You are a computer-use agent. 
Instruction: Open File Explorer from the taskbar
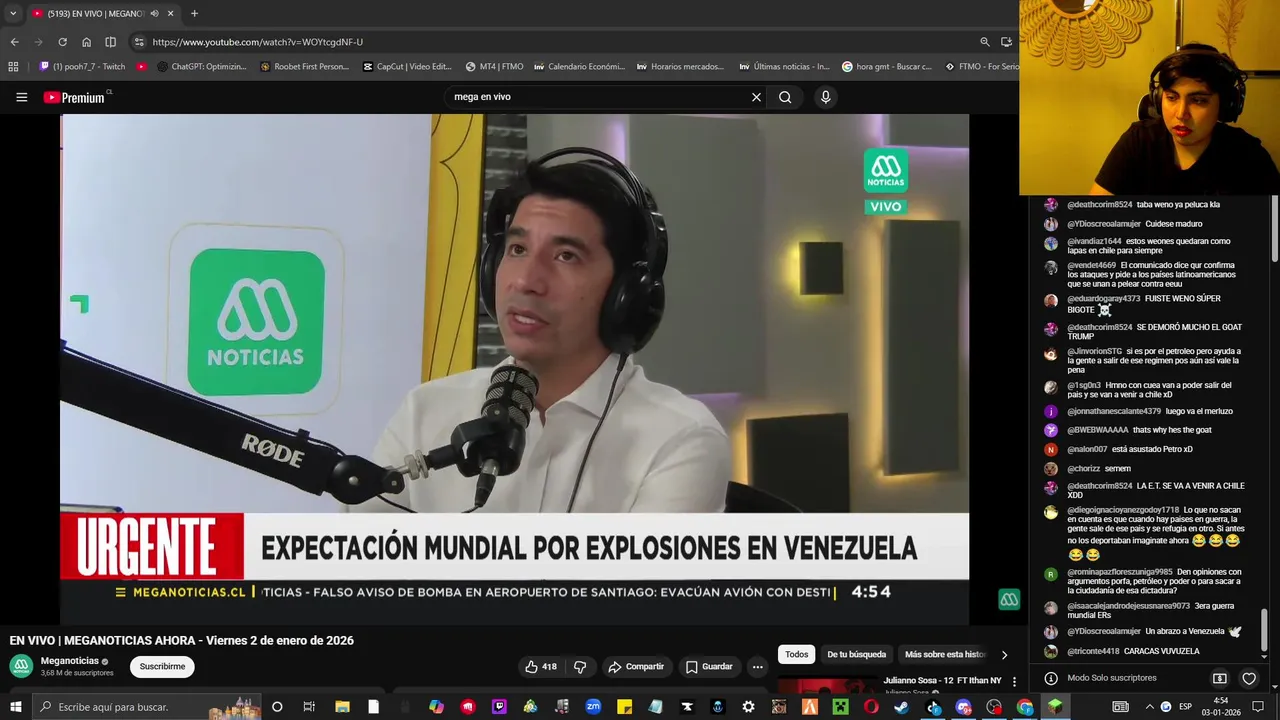pyautogui.click(x=342, y=707)
